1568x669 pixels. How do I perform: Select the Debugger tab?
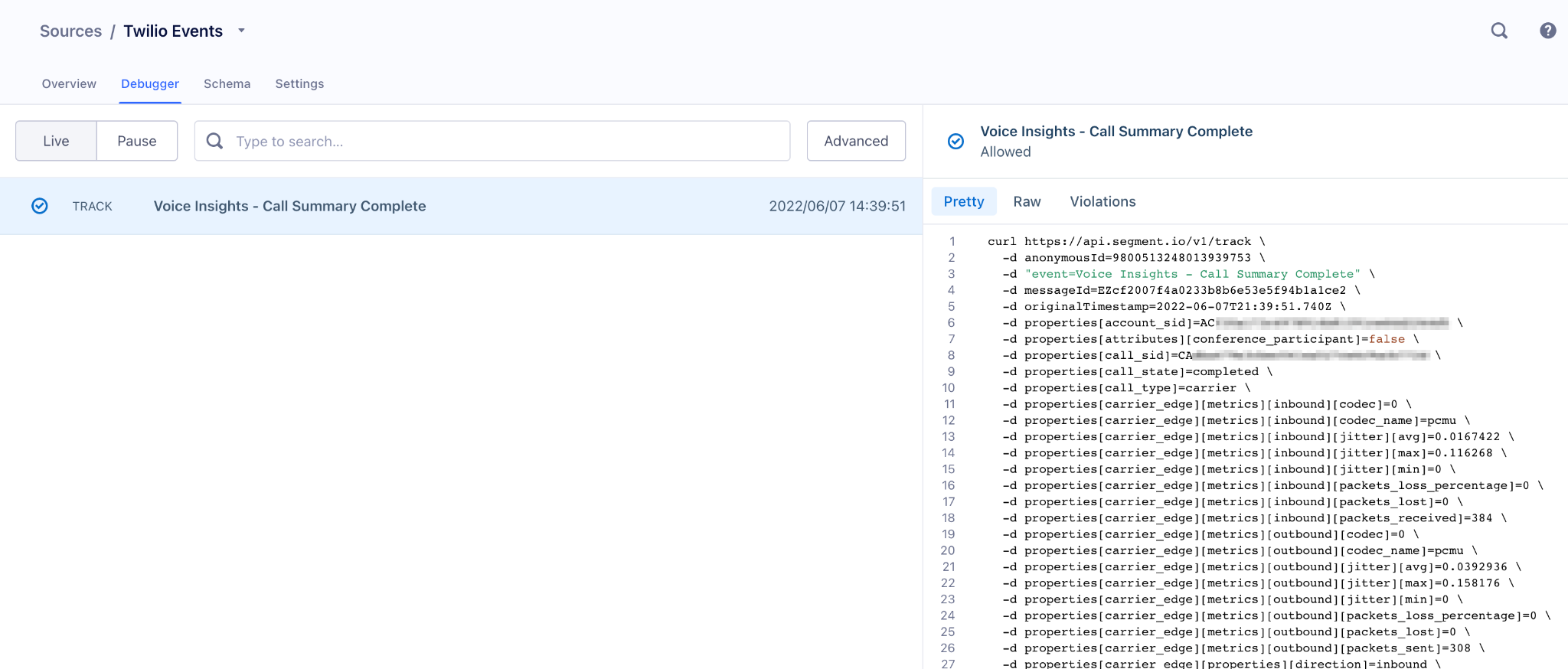(150, 83)
